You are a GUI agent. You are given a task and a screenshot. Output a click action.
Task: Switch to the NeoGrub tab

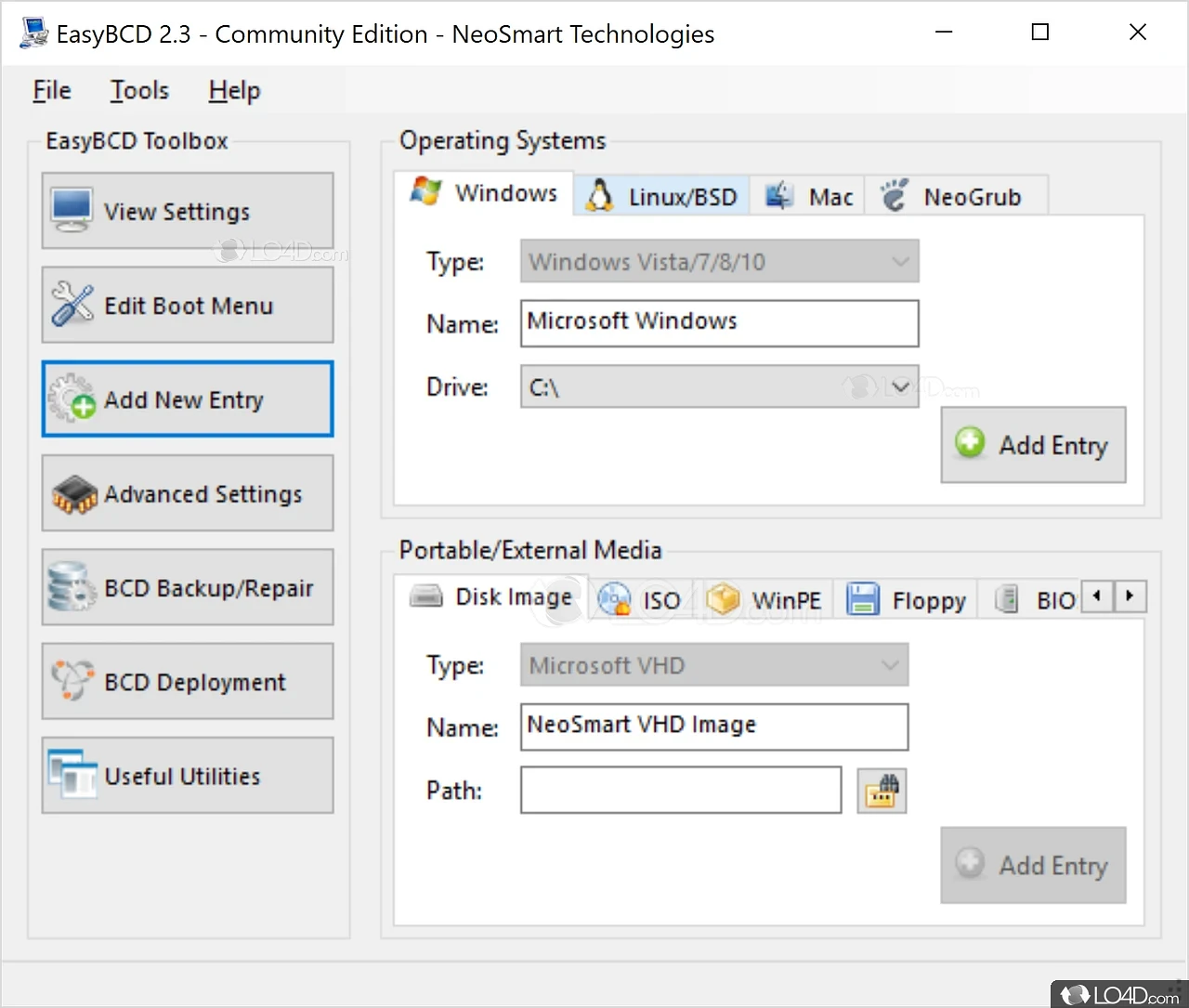(957, 196)
